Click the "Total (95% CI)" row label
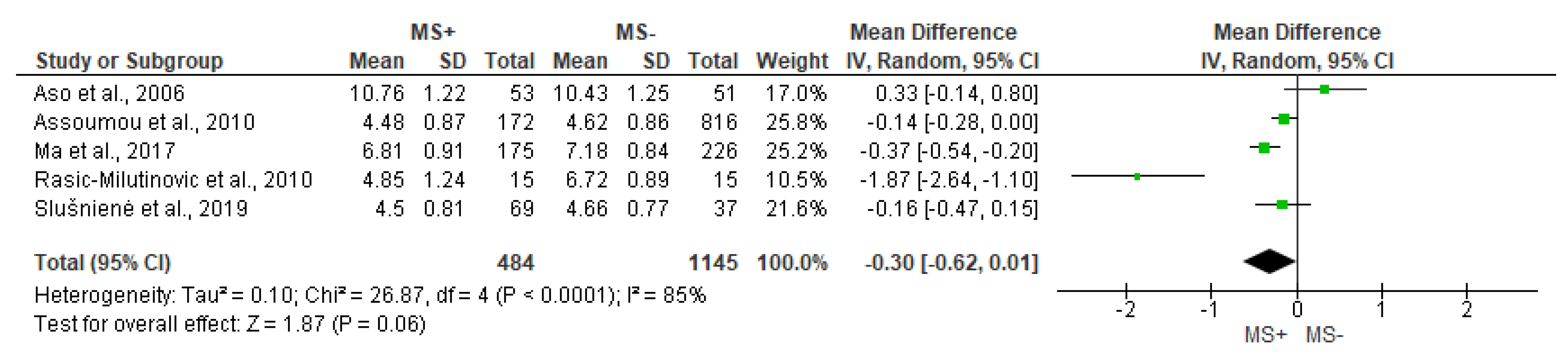 [102, 262]
